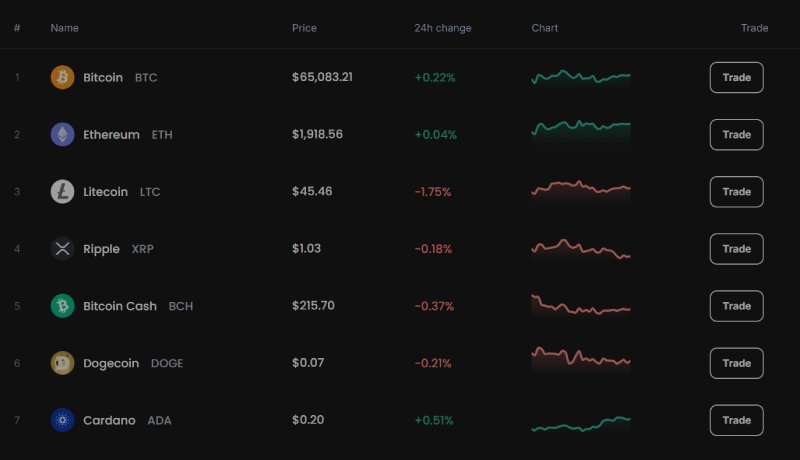800x460 pixels.
Task: Click the -0.18% change value
Action: [x=433, y=249]
